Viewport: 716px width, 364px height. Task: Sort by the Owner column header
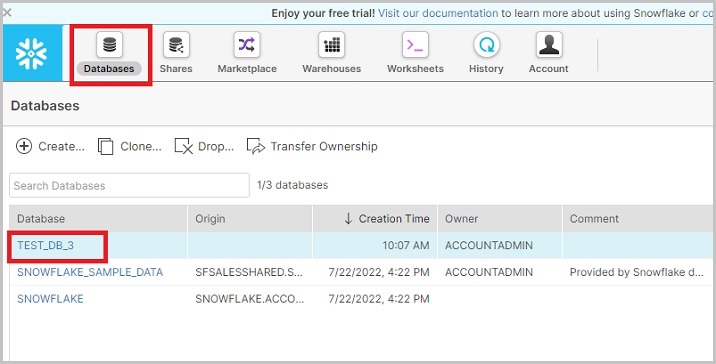500,219
